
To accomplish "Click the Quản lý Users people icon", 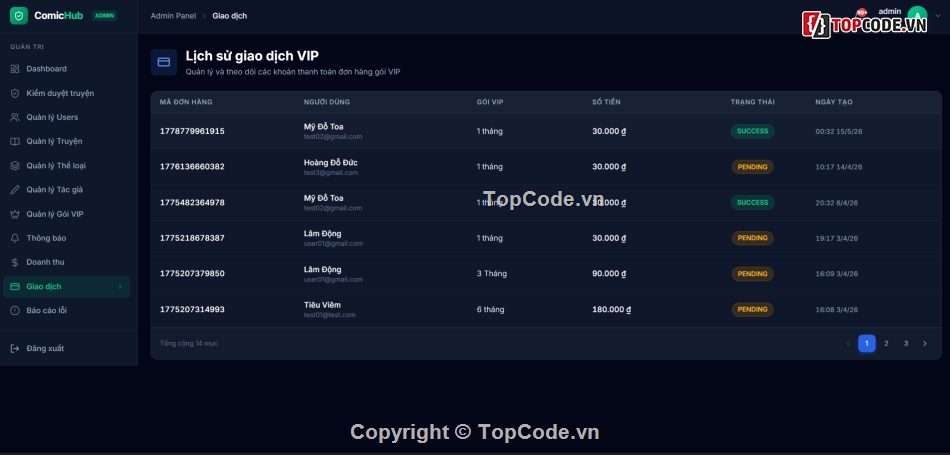I will [x=15, y=118].
